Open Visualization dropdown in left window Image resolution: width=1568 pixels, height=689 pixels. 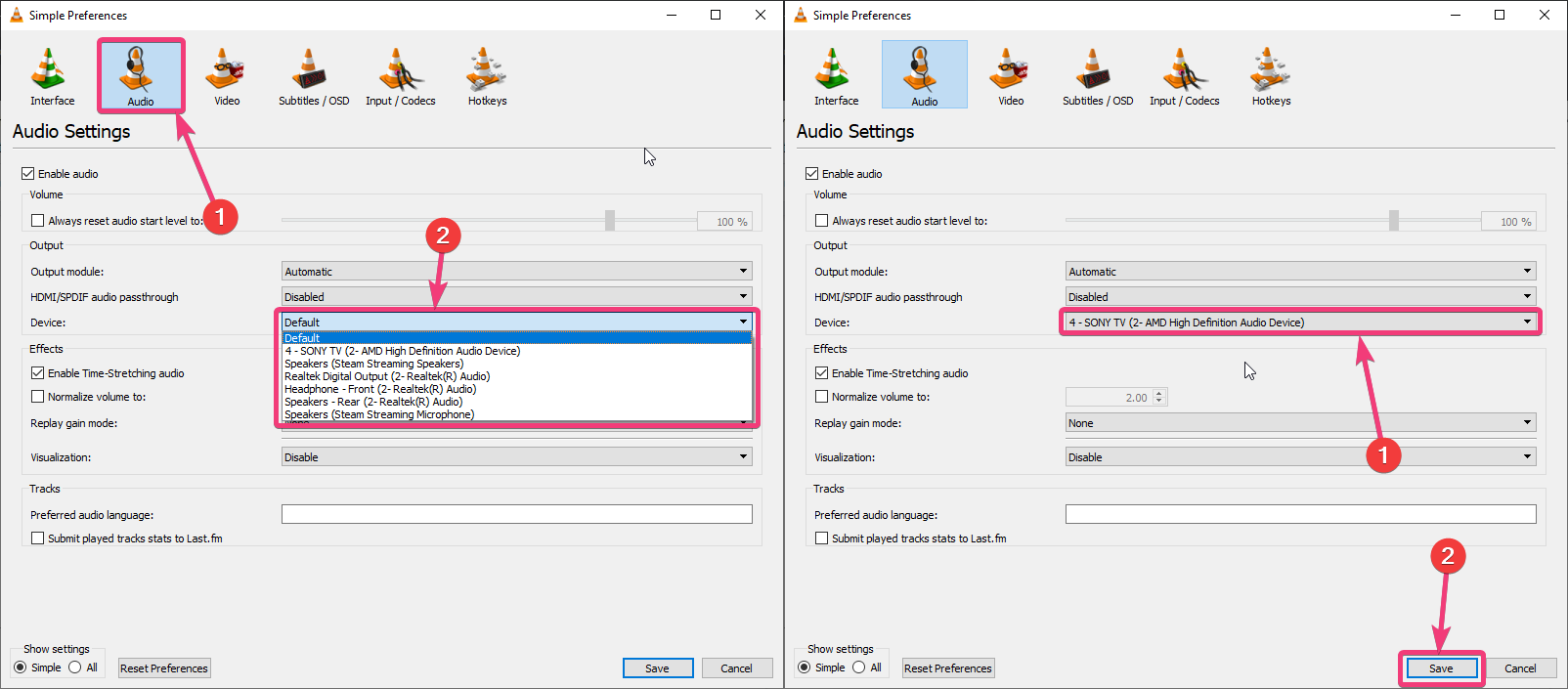tap(516, 457)
